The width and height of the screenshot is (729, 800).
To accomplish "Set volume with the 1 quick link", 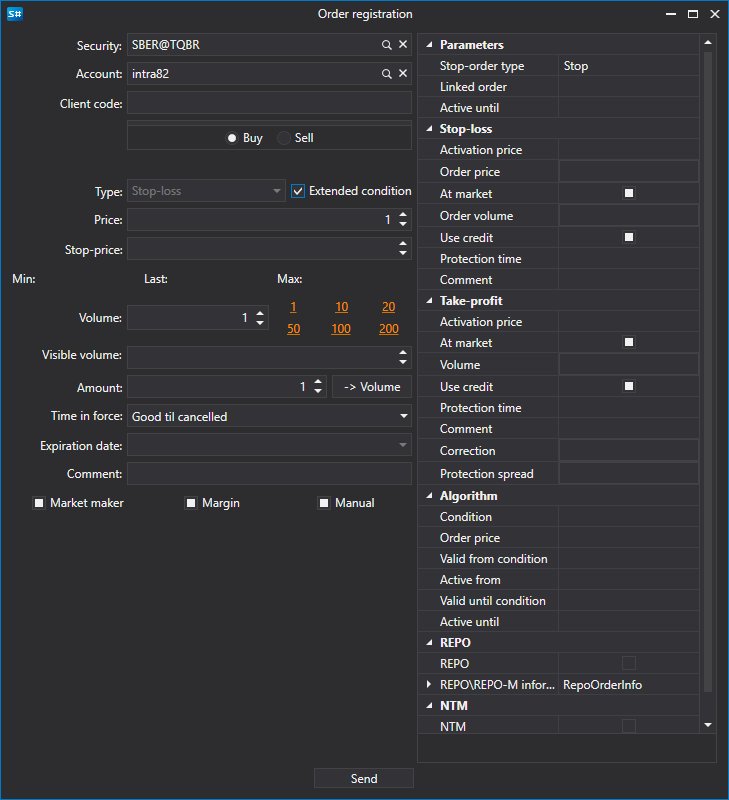I will [293, 307].
